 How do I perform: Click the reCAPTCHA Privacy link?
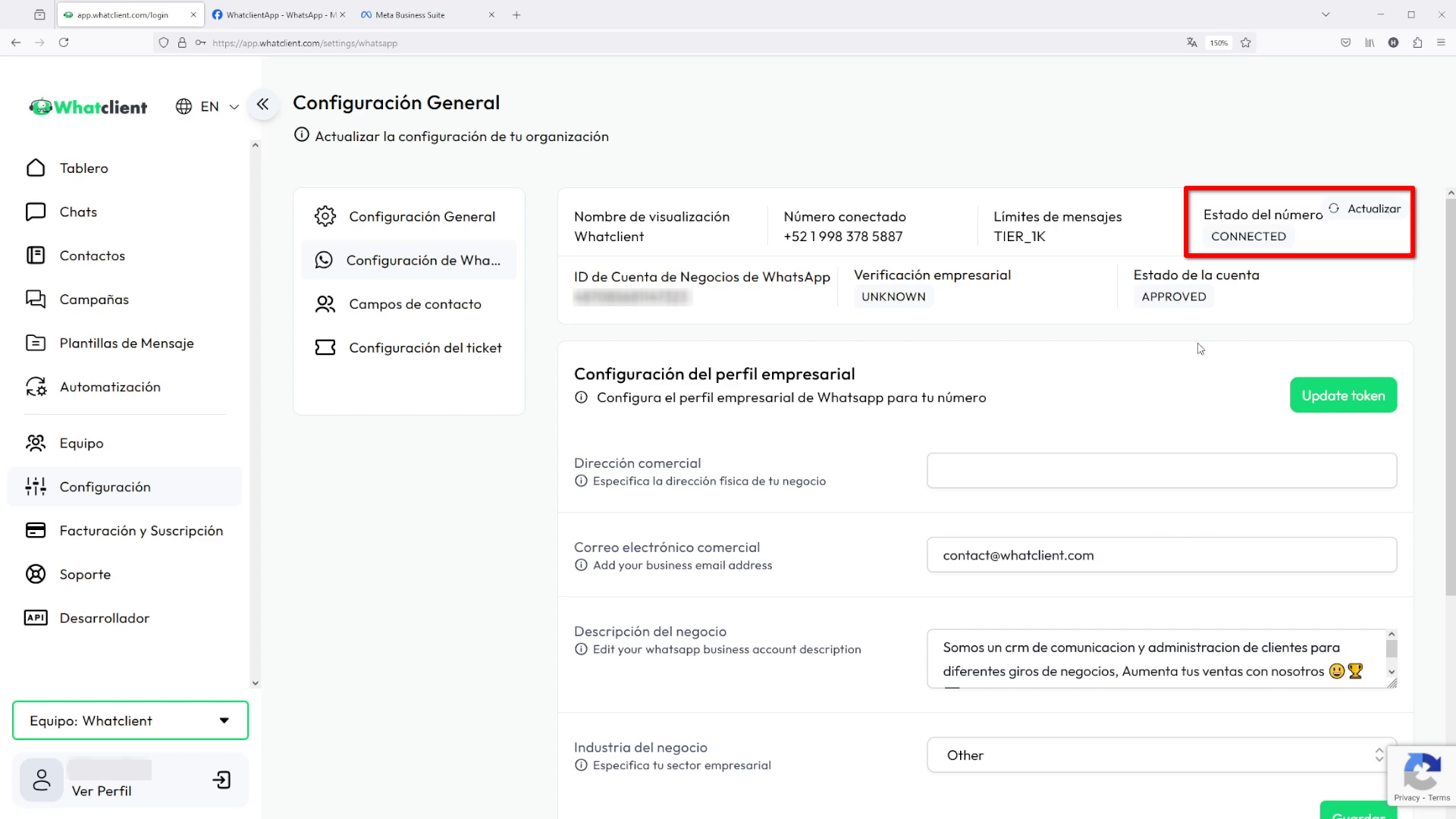[x=1406, y=798]
